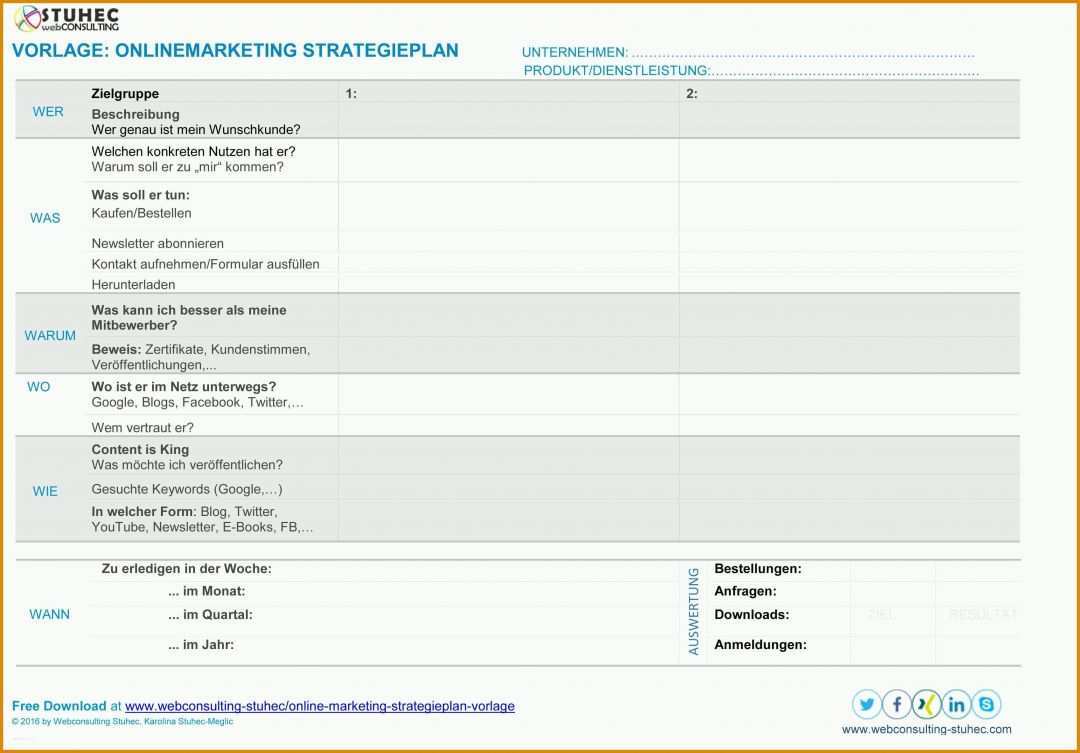Click www.webconsulting-stuhec.com footer address
The image size is (1080, 753).
pos(926,729)
